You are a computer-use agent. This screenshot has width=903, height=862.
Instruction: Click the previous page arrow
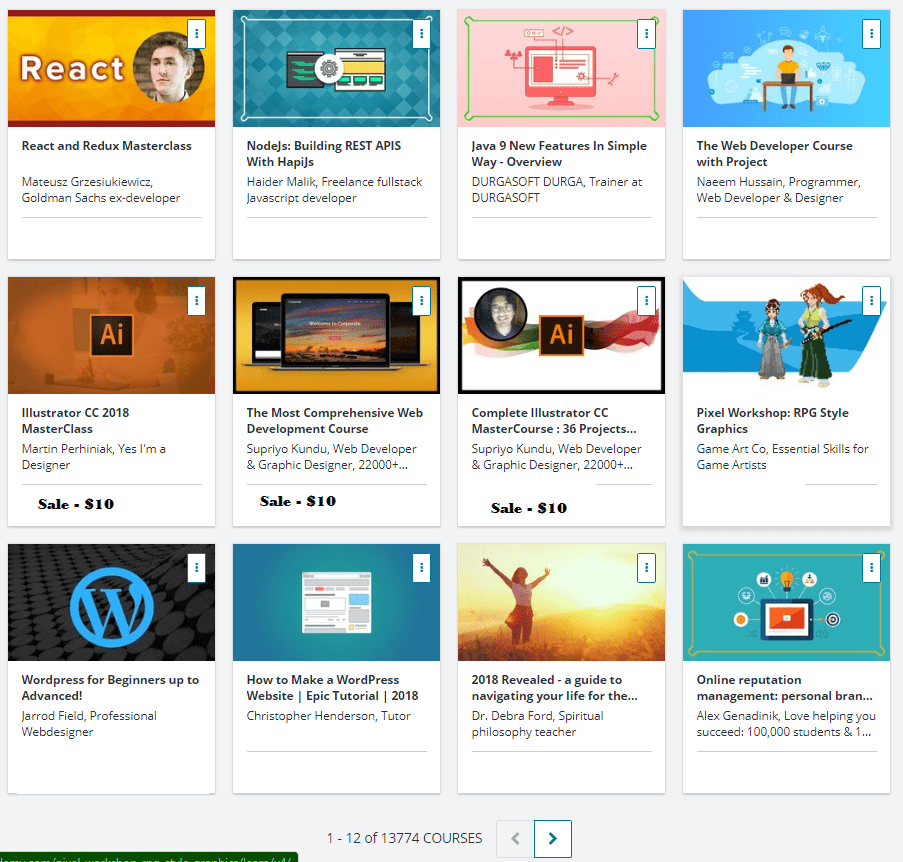[x=514, y=839]
